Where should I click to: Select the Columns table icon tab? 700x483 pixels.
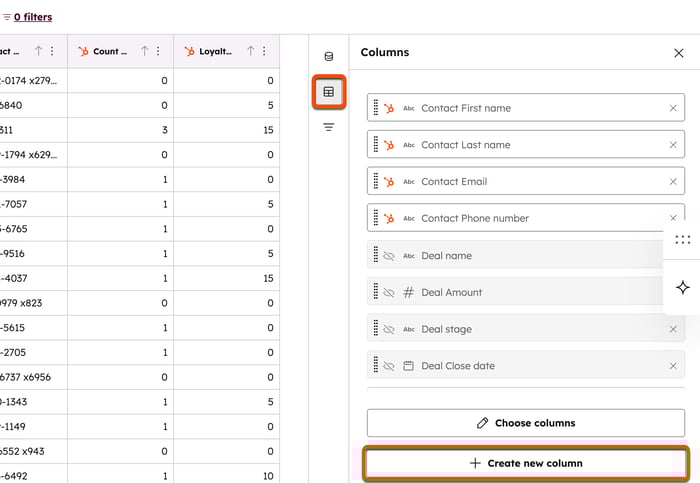point(329,92)
